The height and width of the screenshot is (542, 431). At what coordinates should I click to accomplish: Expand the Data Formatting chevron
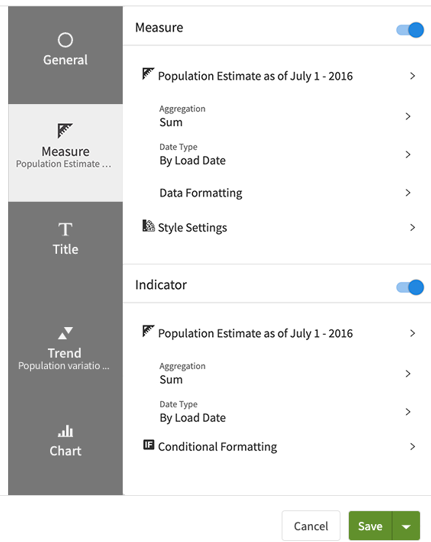click(408, 193)
